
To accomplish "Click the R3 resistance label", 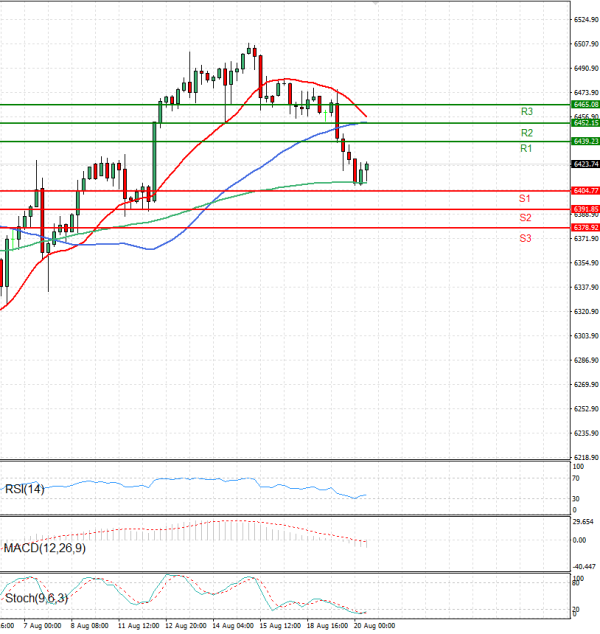I will point(526,112).
